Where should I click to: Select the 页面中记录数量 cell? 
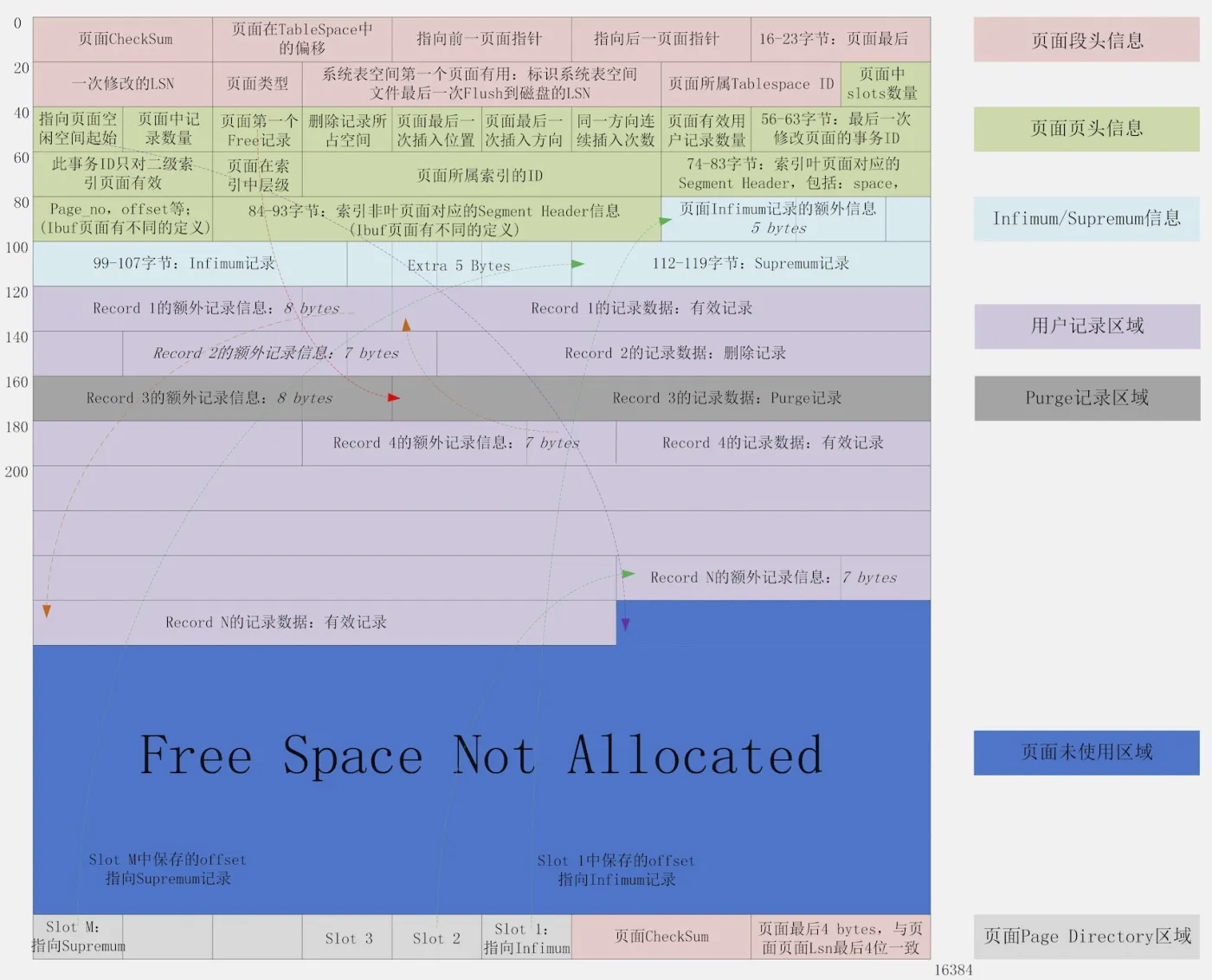tap(168, 129)
